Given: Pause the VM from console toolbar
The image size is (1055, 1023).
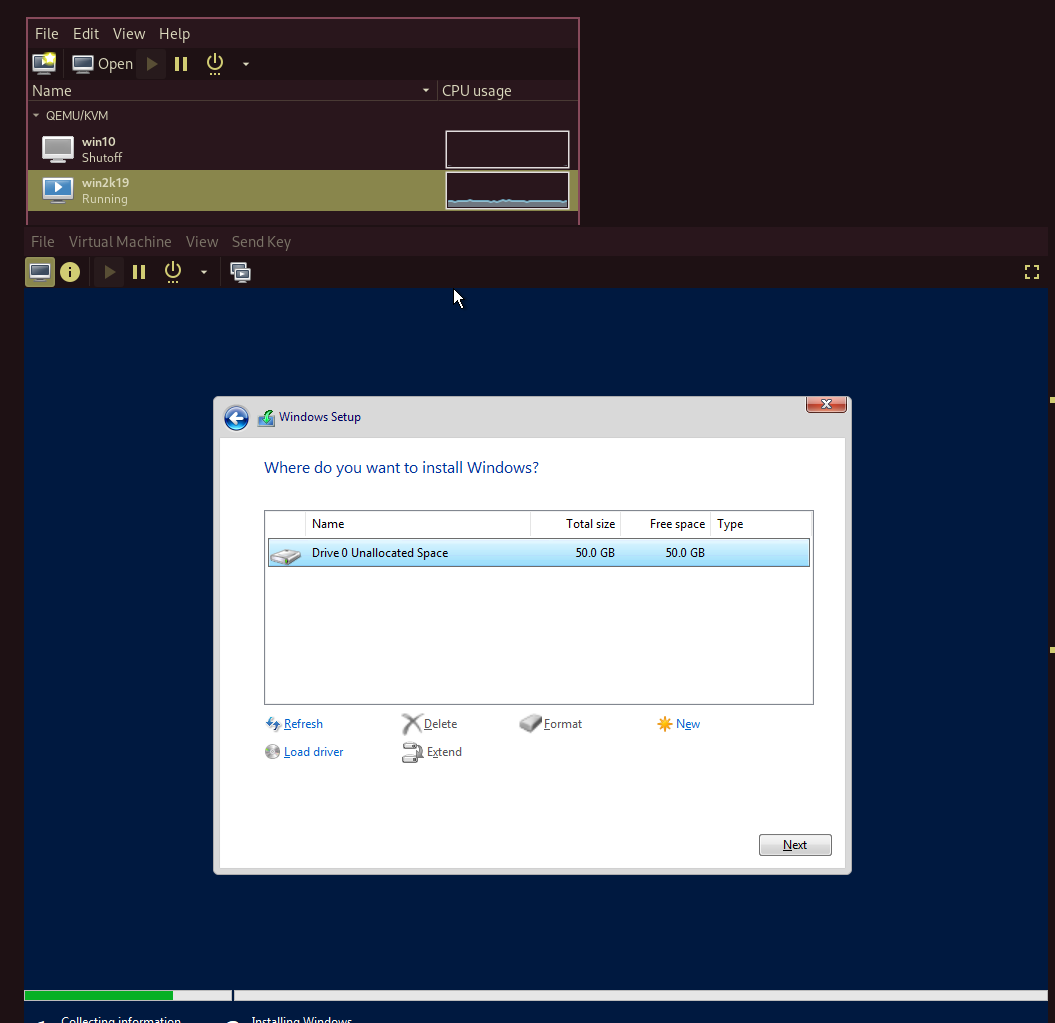Looking at the screenshot, I should pyautogui.click(x=139, y=272).
